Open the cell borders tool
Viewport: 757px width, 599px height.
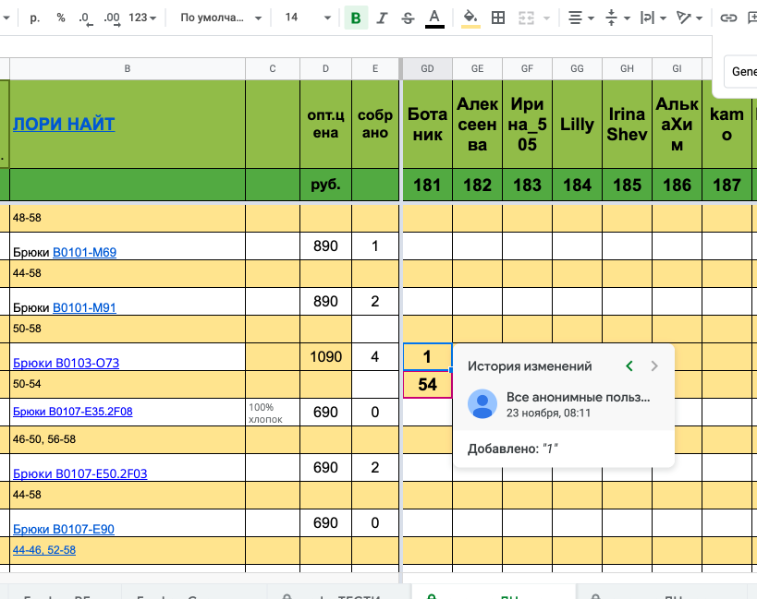[498, 18]
